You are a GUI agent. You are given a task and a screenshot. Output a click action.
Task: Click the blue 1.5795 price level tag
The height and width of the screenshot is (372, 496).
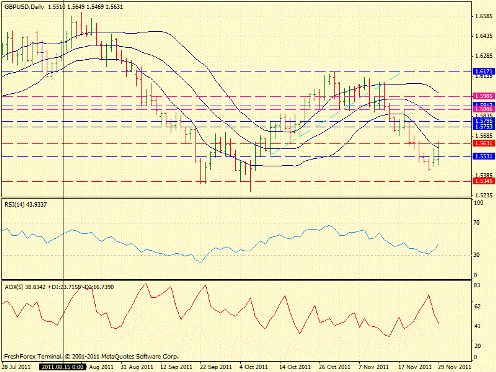click(x=484, y=121)
